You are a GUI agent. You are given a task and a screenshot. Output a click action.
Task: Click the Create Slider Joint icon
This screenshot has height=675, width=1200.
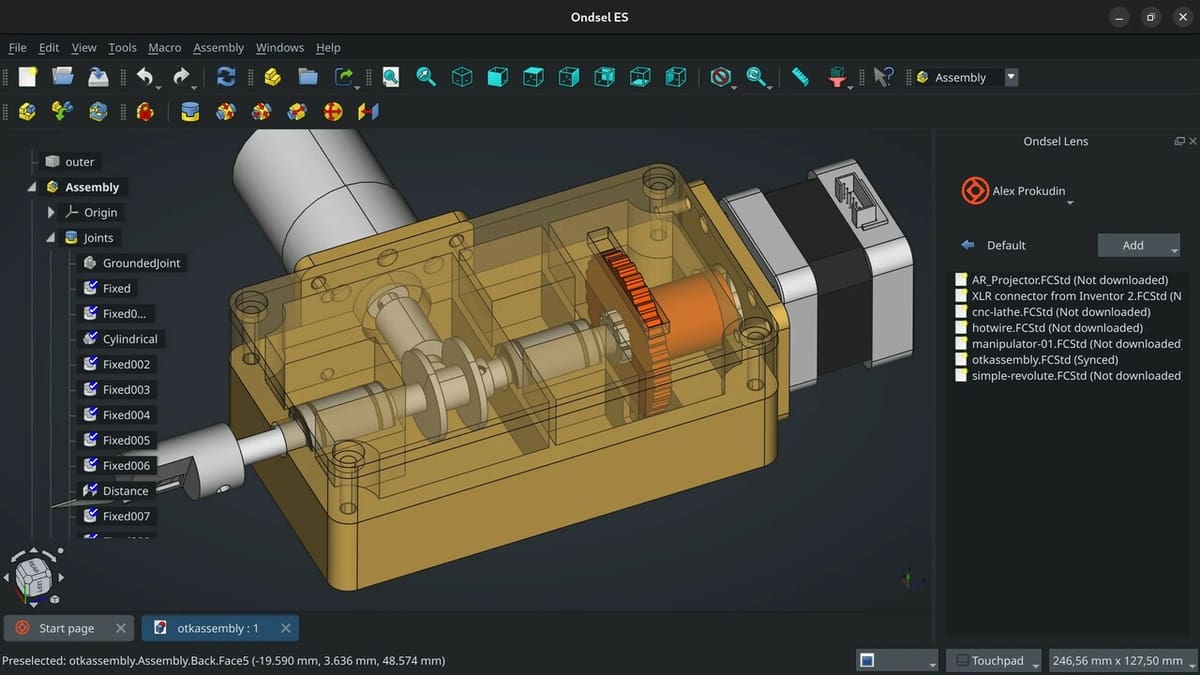coord(297,111)
